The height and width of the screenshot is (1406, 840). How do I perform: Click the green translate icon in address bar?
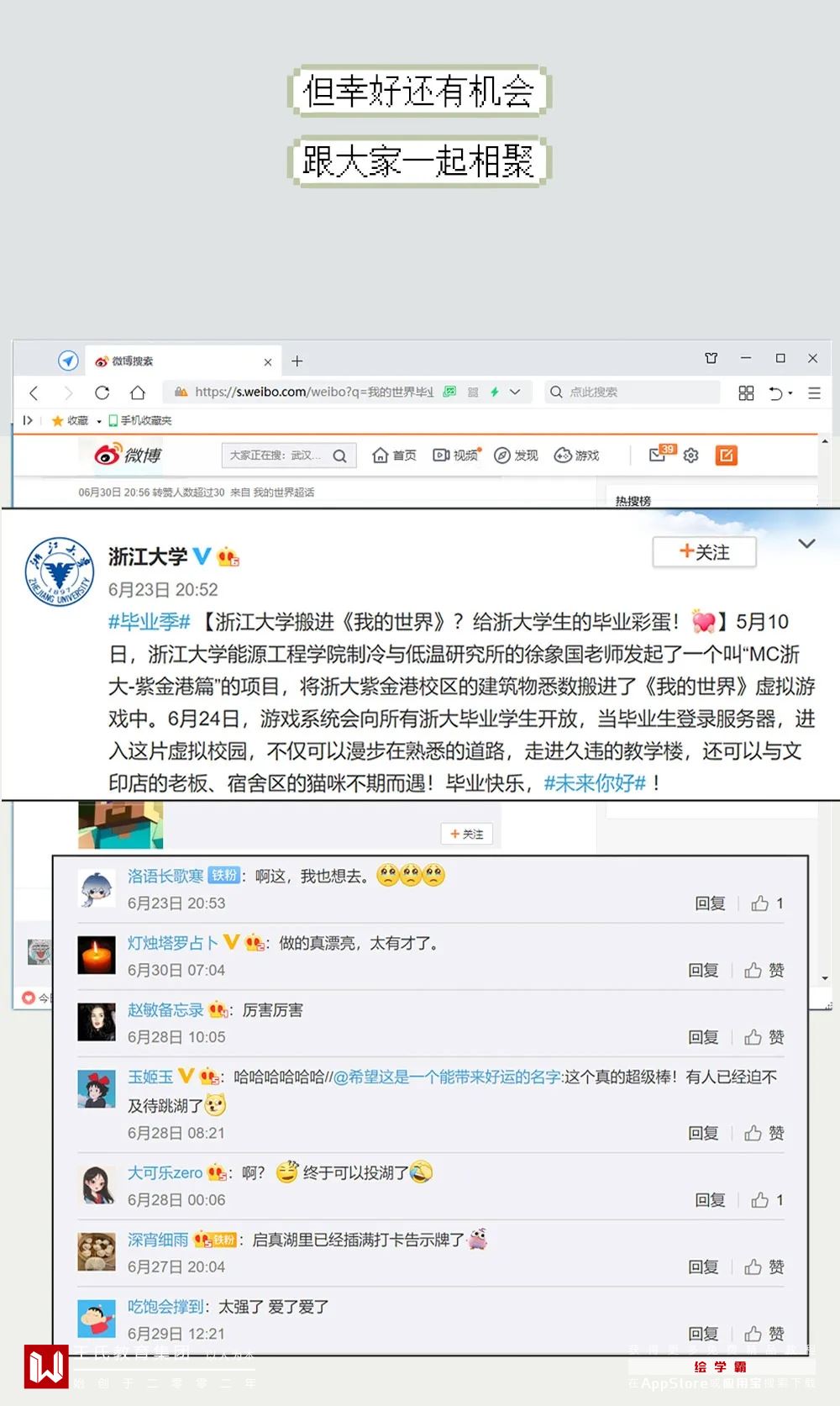pyautogui.click(x=450, y=392)
